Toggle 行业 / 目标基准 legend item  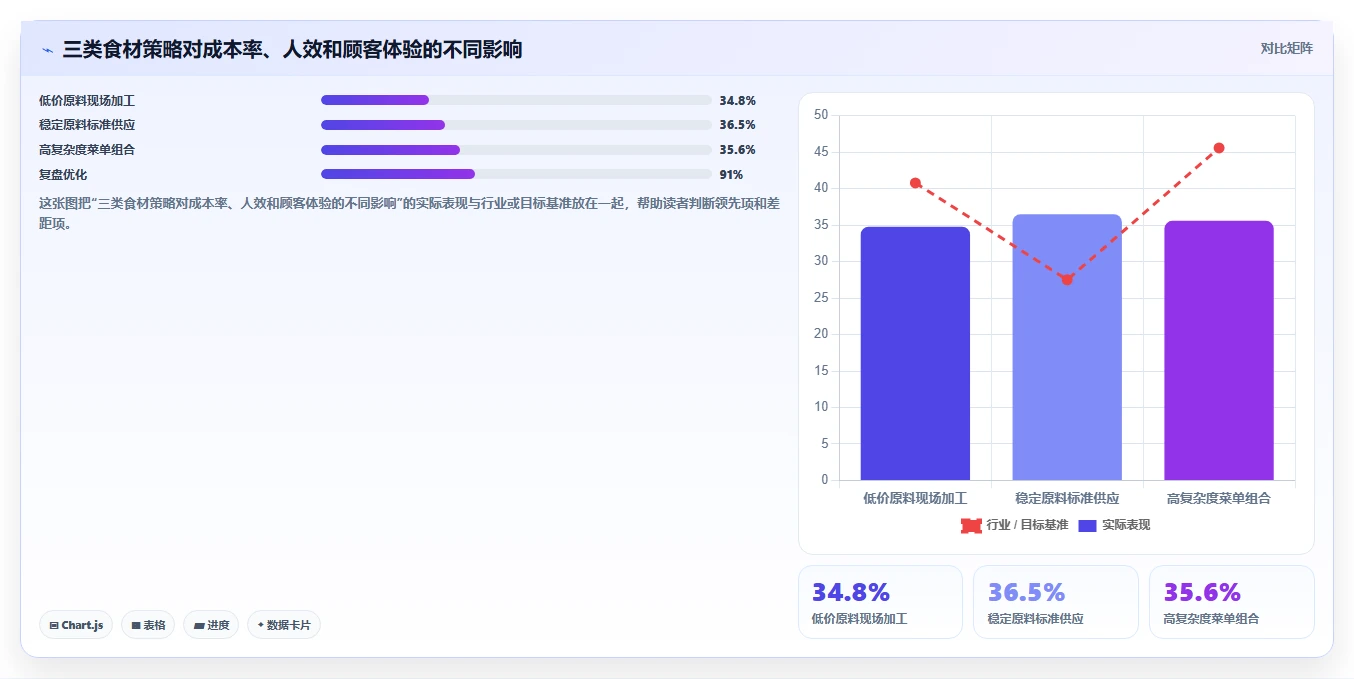coord(1014,525)
